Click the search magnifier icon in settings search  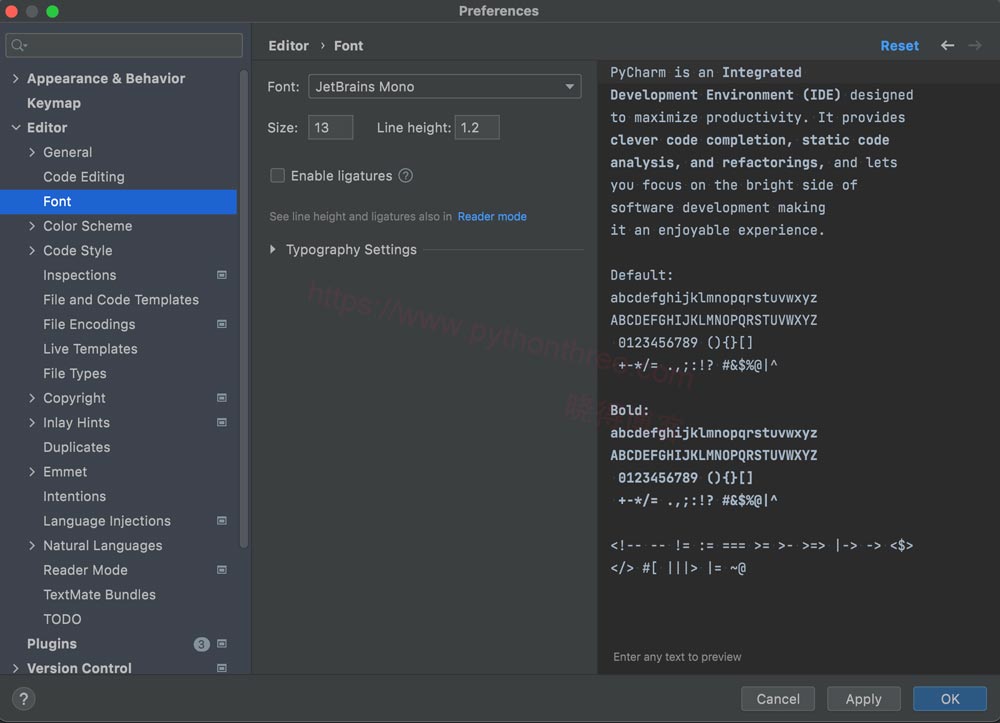click(18, 45)
